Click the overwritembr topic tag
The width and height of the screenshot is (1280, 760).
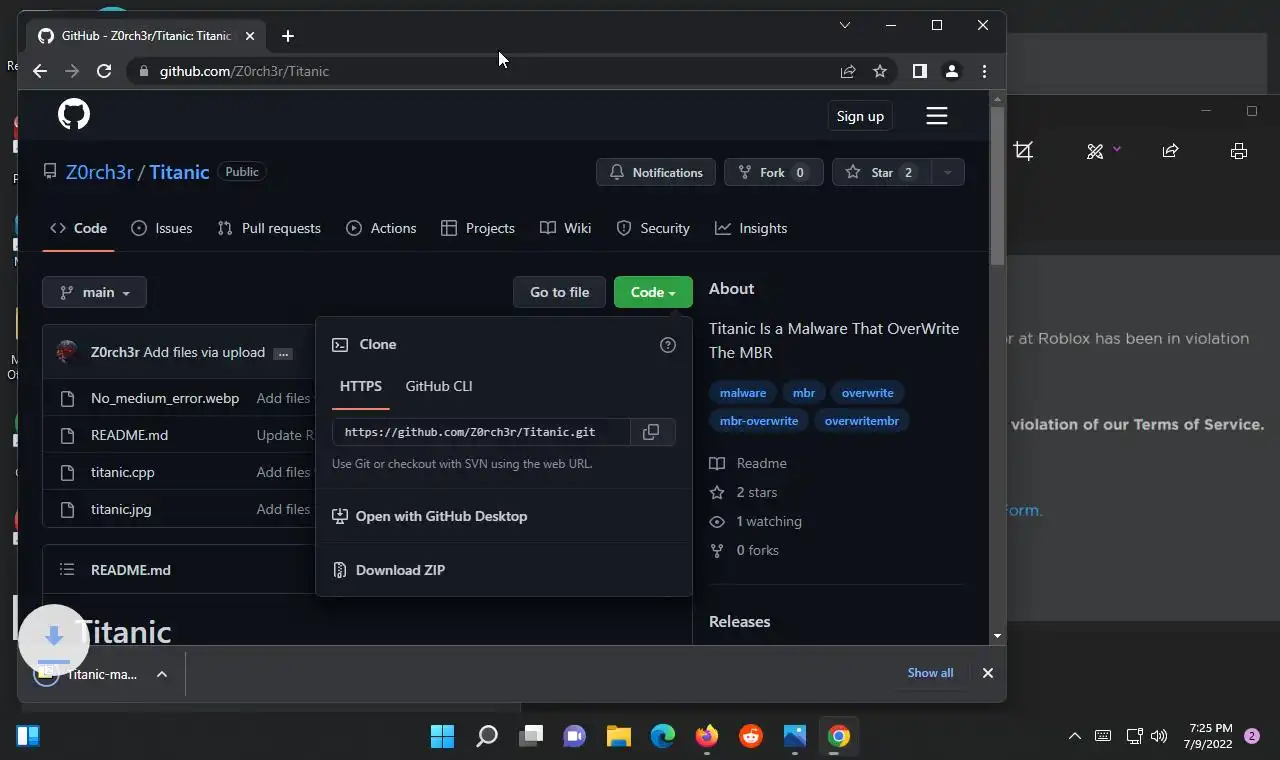tap(862, 421)
